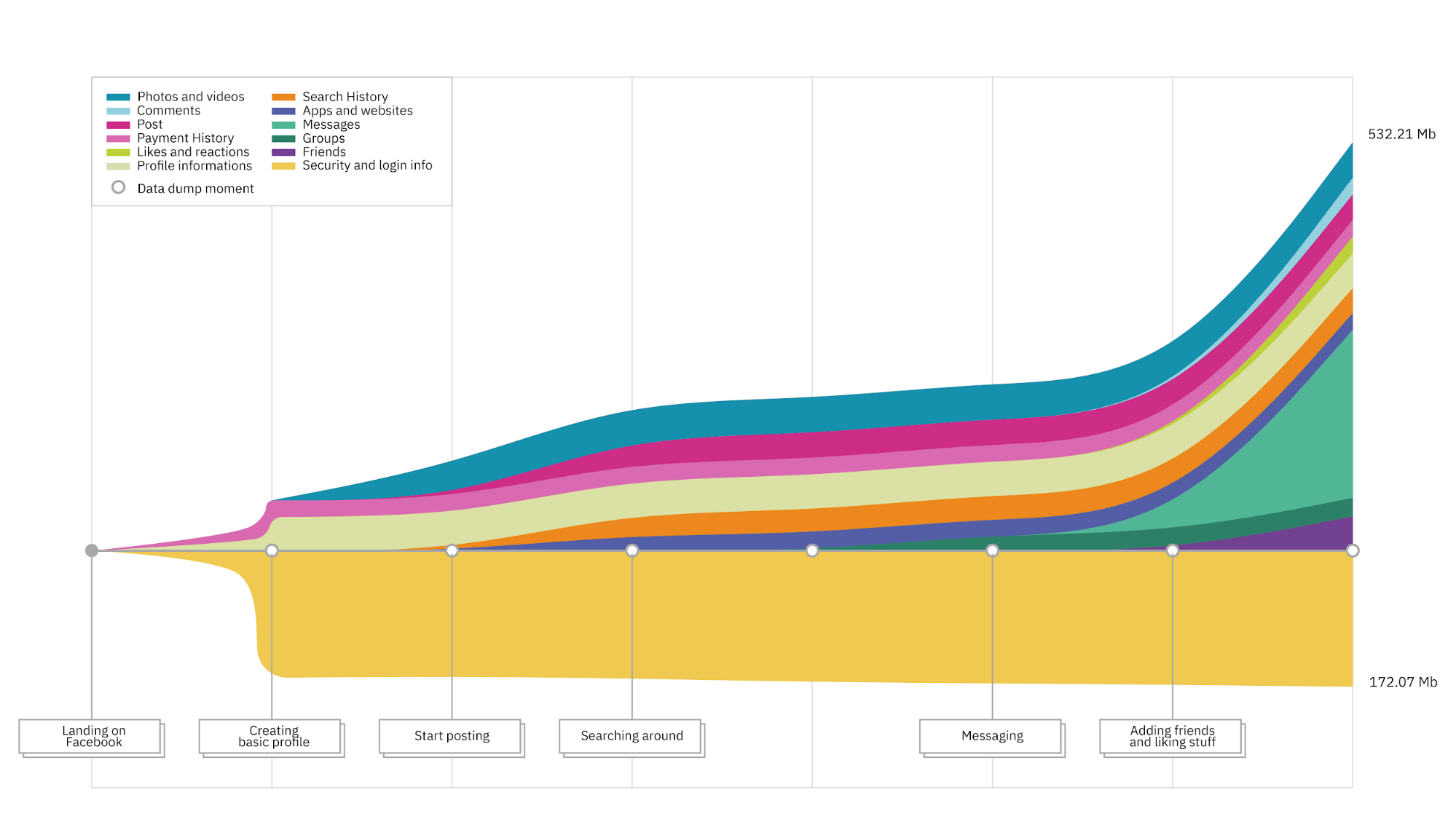Click the 172.07 Mb value label
The height and width of the screenshot is (819, 1456).
[x=1403, y=682]
